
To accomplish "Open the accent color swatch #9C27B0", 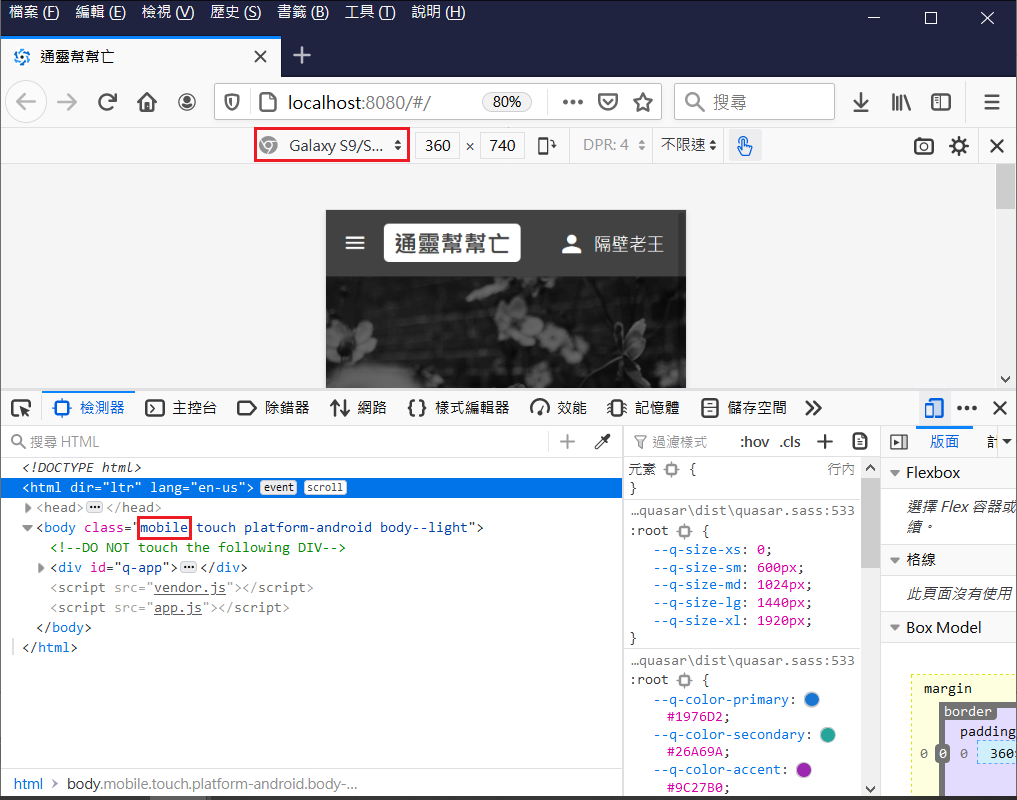I will pyautogui.click(x=804, y=770).
